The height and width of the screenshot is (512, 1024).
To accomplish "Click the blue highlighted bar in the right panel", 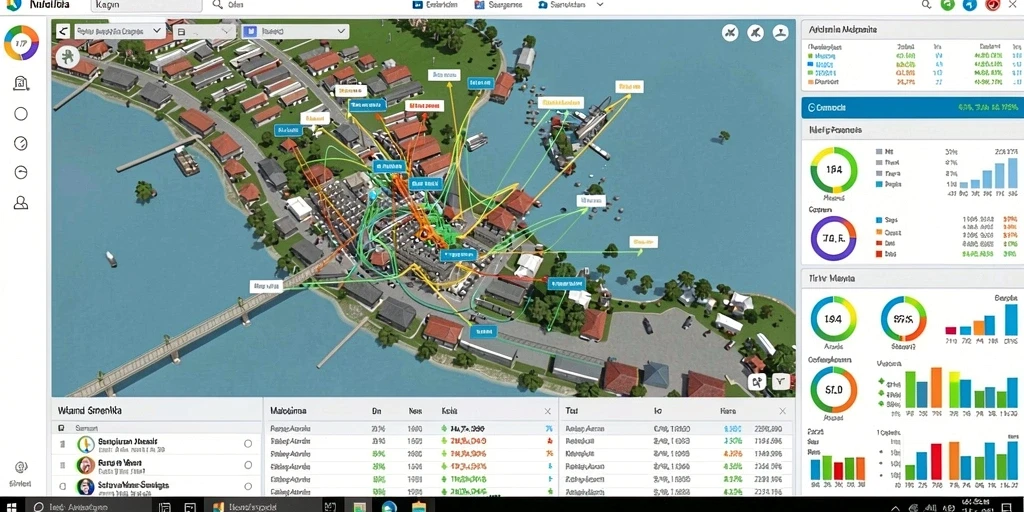I will click(912, 108).
